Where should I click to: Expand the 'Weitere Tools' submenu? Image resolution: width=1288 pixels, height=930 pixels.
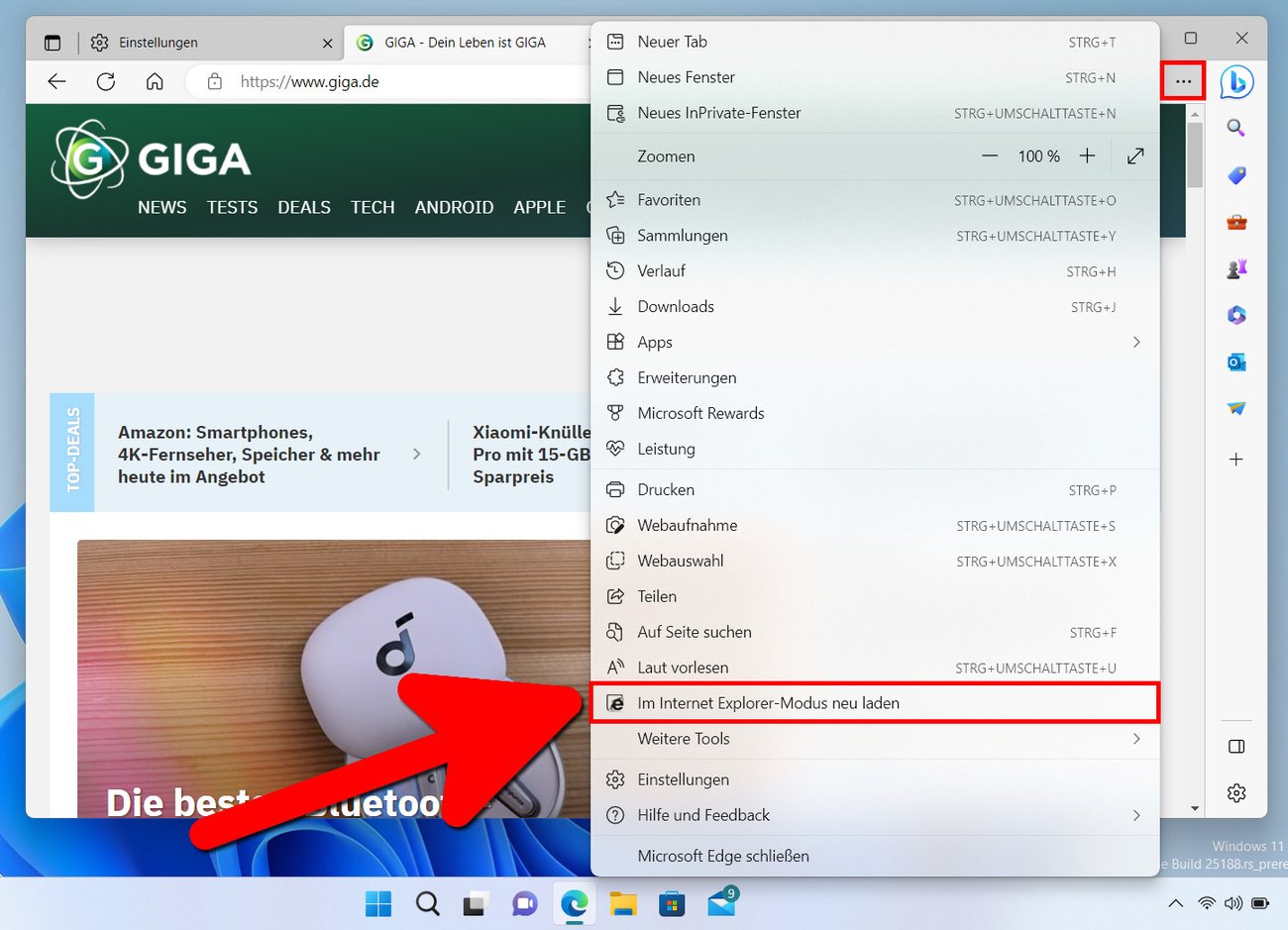684,739
